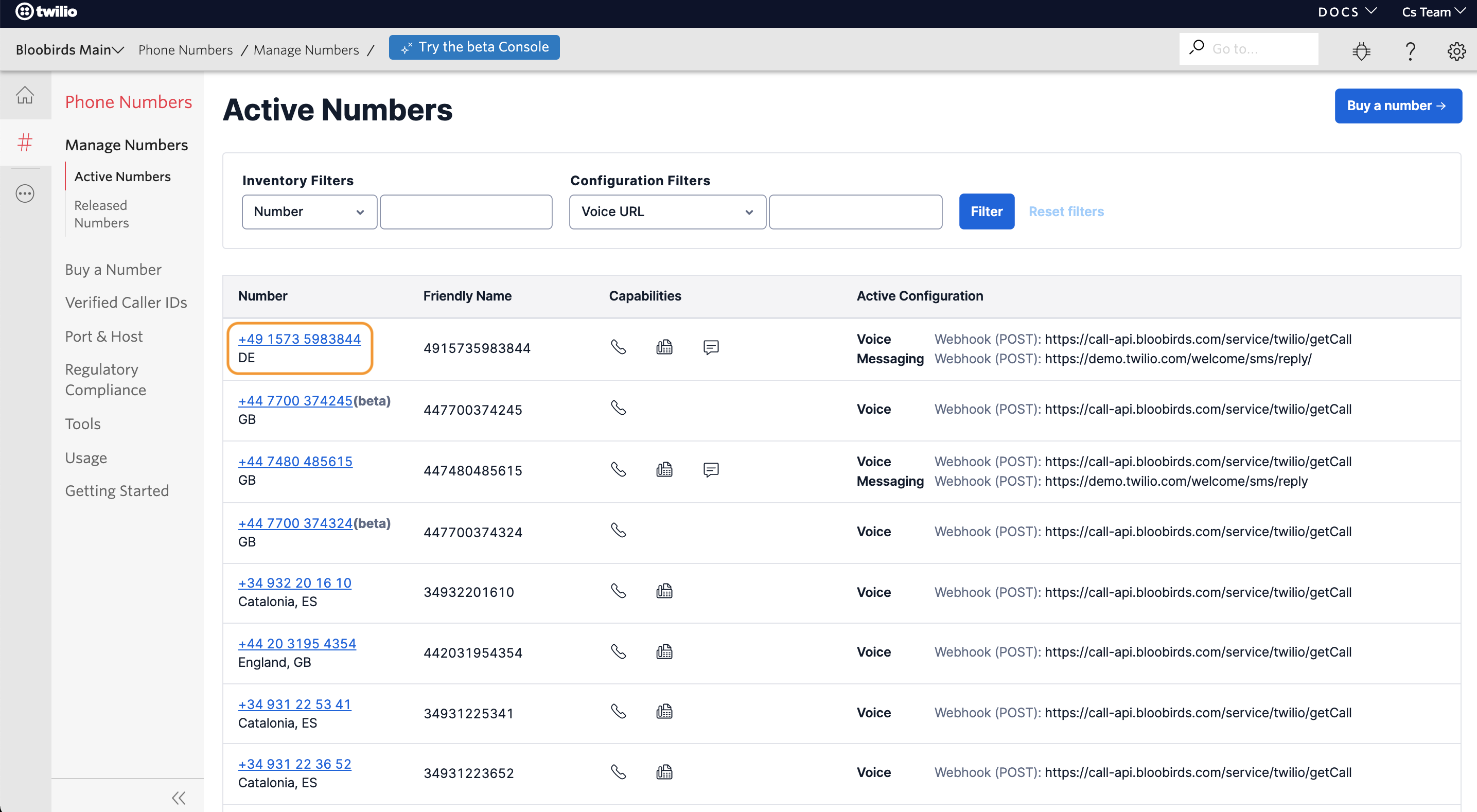
Task: Open the DOCS dropdown menu
Action: click(x=1346, y=11)
